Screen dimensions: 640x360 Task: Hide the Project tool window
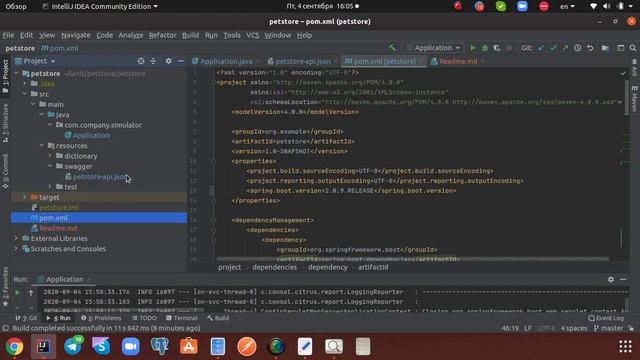point(180,61)
